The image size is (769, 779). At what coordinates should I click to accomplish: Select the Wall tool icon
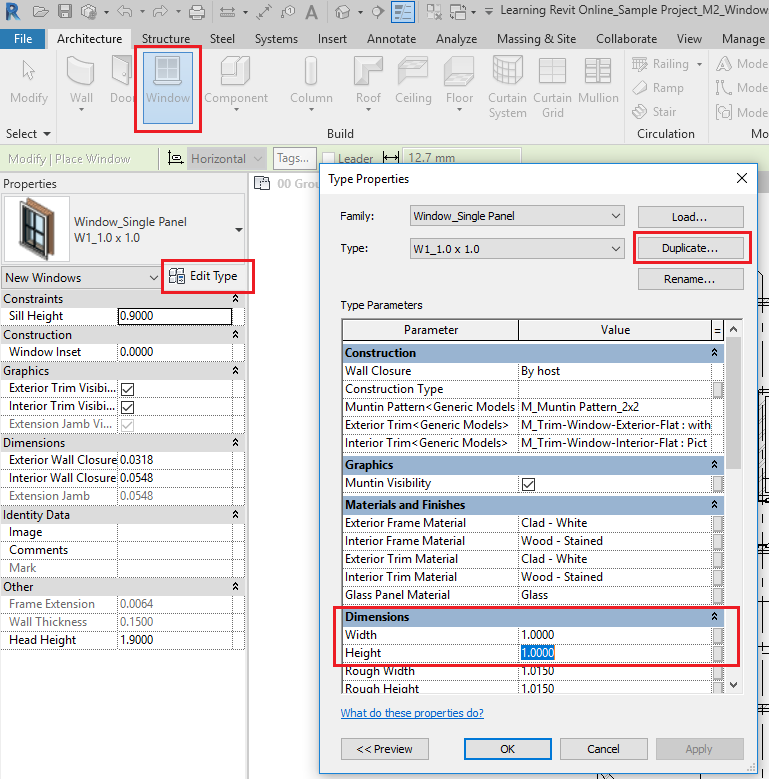point(81,72)
